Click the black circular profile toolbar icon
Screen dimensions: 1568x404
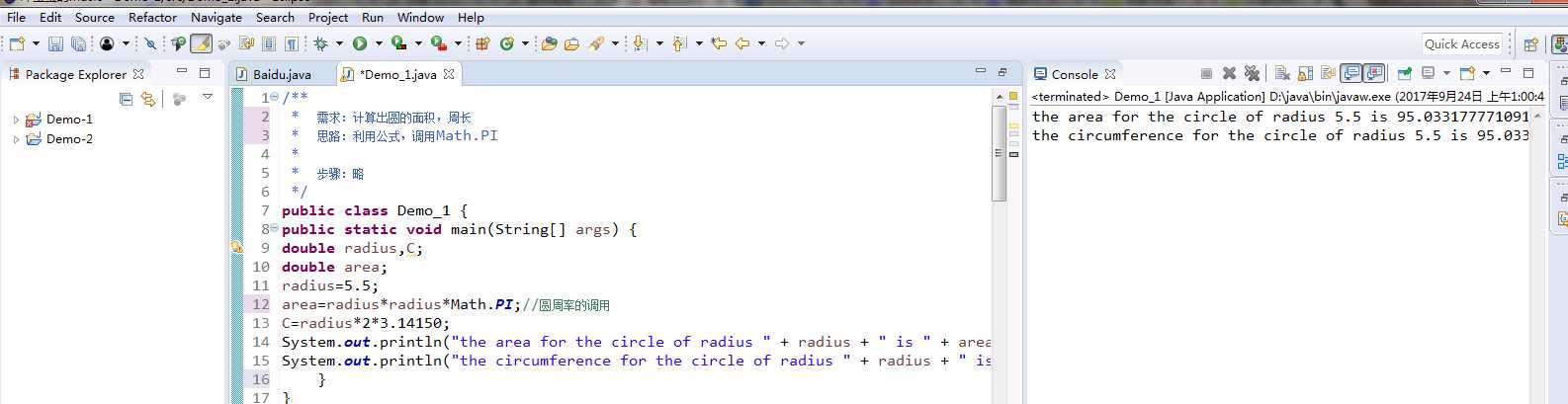pos(107,43)
